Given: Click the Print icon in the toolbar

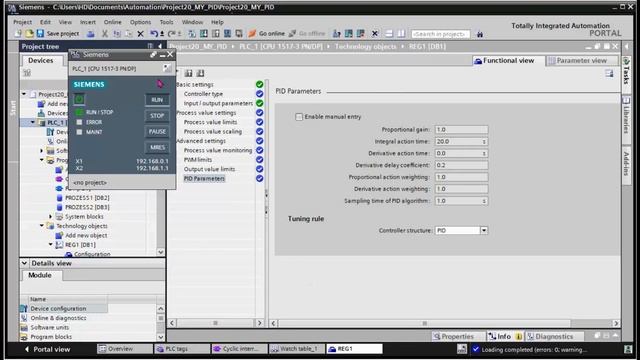Looking at the screenshot, I should [91, 33].
